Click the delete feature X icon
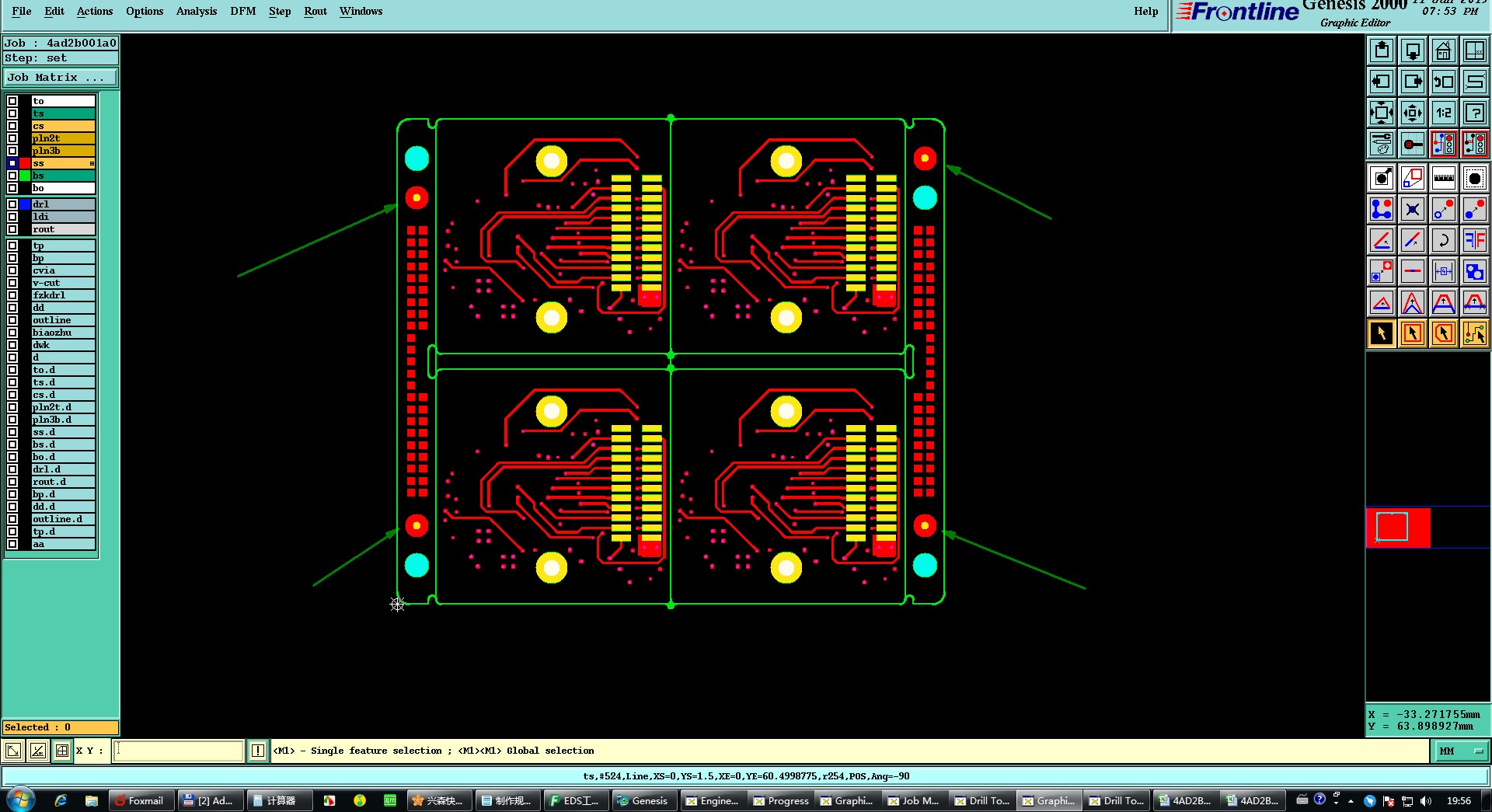Viewport: 1492px width, 812px height. click(1413, 209)
